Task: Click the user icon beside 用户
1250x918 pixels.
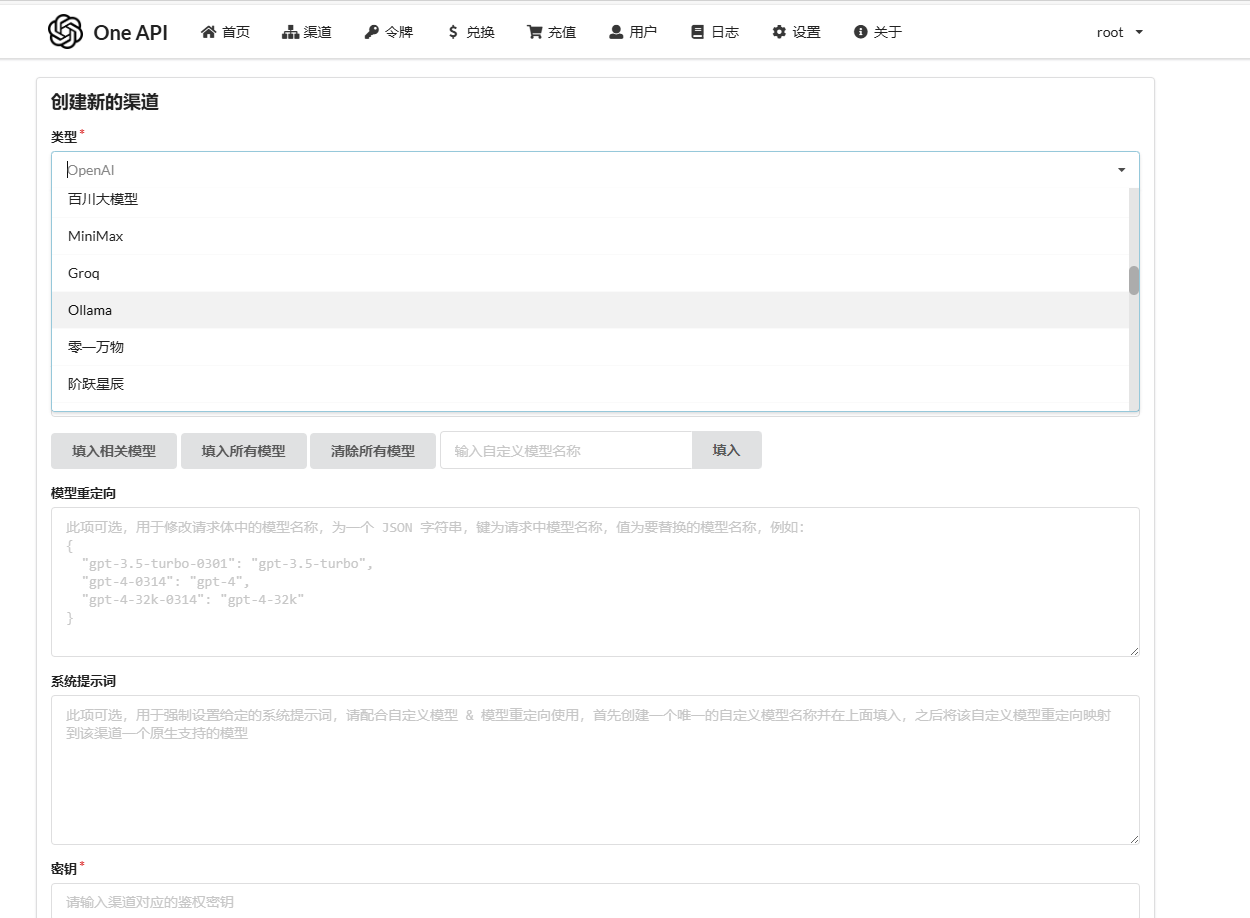Action: pos(616,32)
